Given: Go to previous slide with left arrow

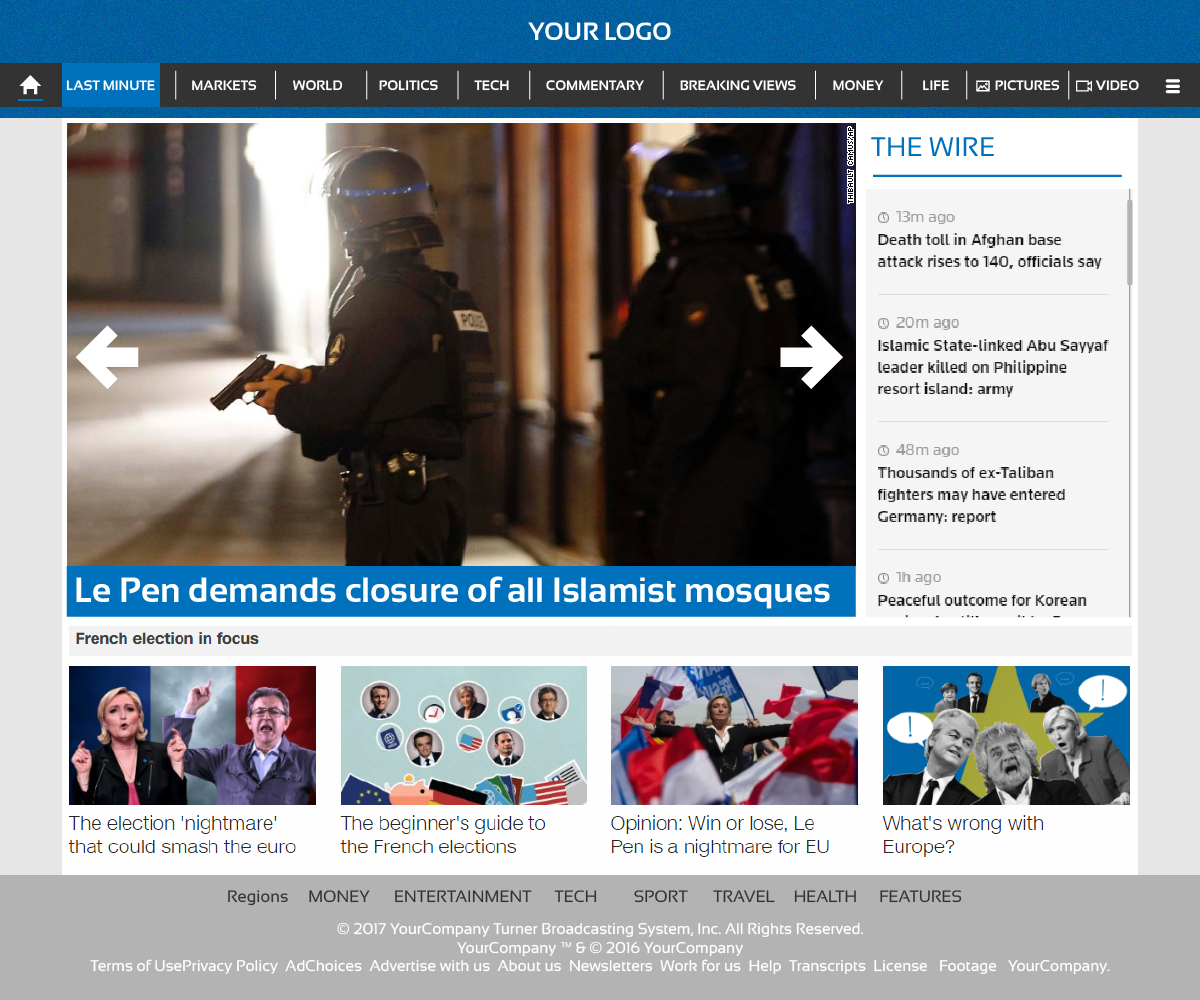Looking at the screenshot, I should pyautogui.click(x=107, y=357).
